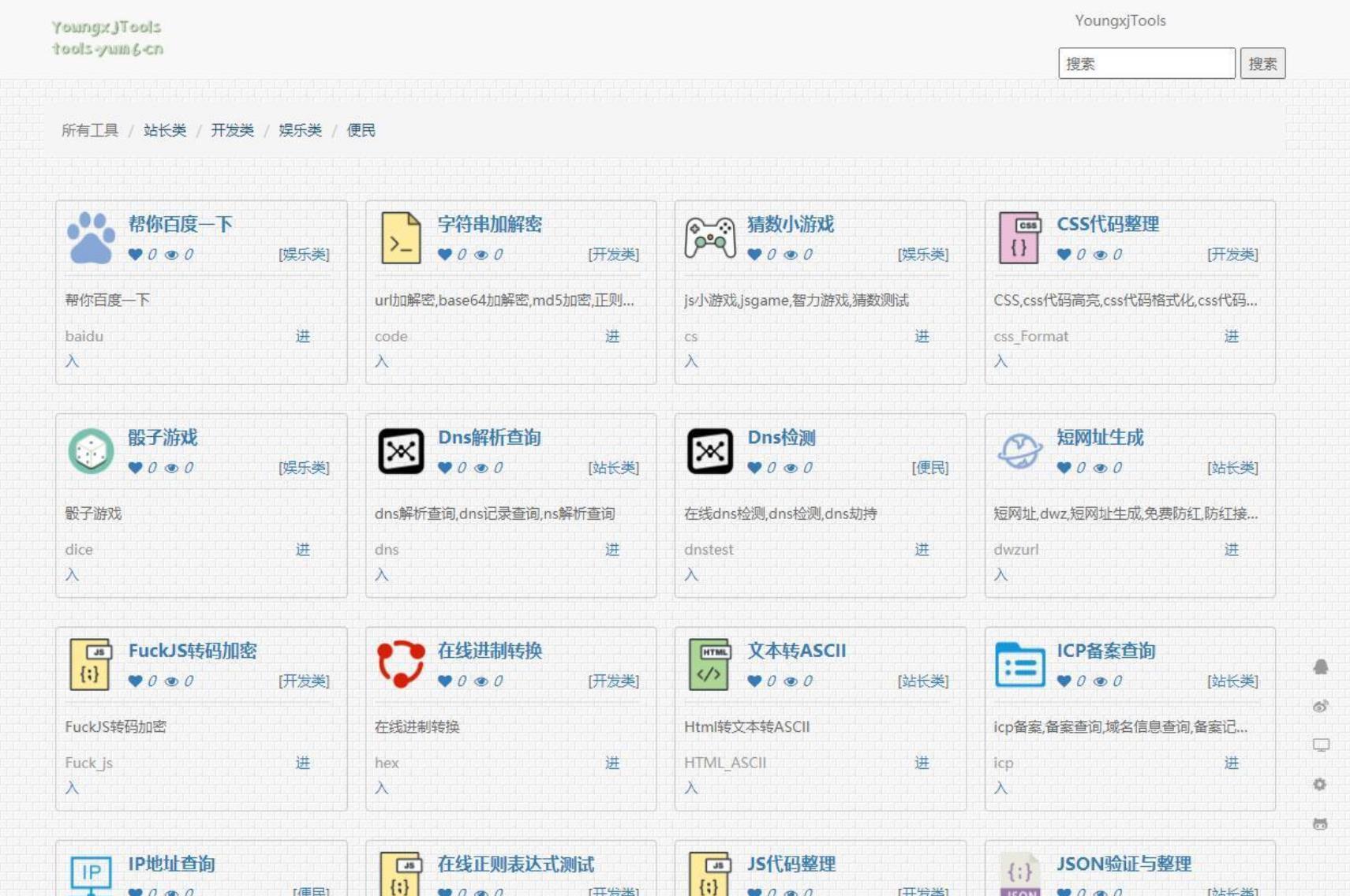The height and width of the screenshot is (896, 1350).
Task: Click the globe icon for 短网址生成
Action: click(x=1019, y=451)
